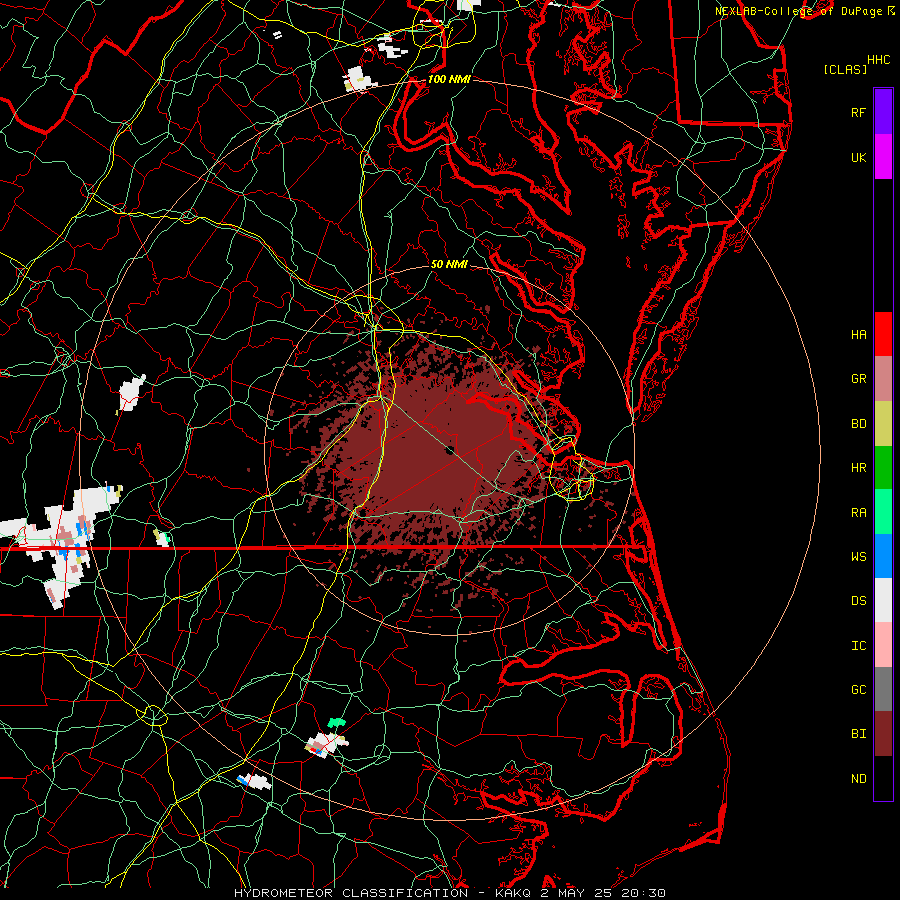
Task: Click the RA legend label
Action: (858, 513)
